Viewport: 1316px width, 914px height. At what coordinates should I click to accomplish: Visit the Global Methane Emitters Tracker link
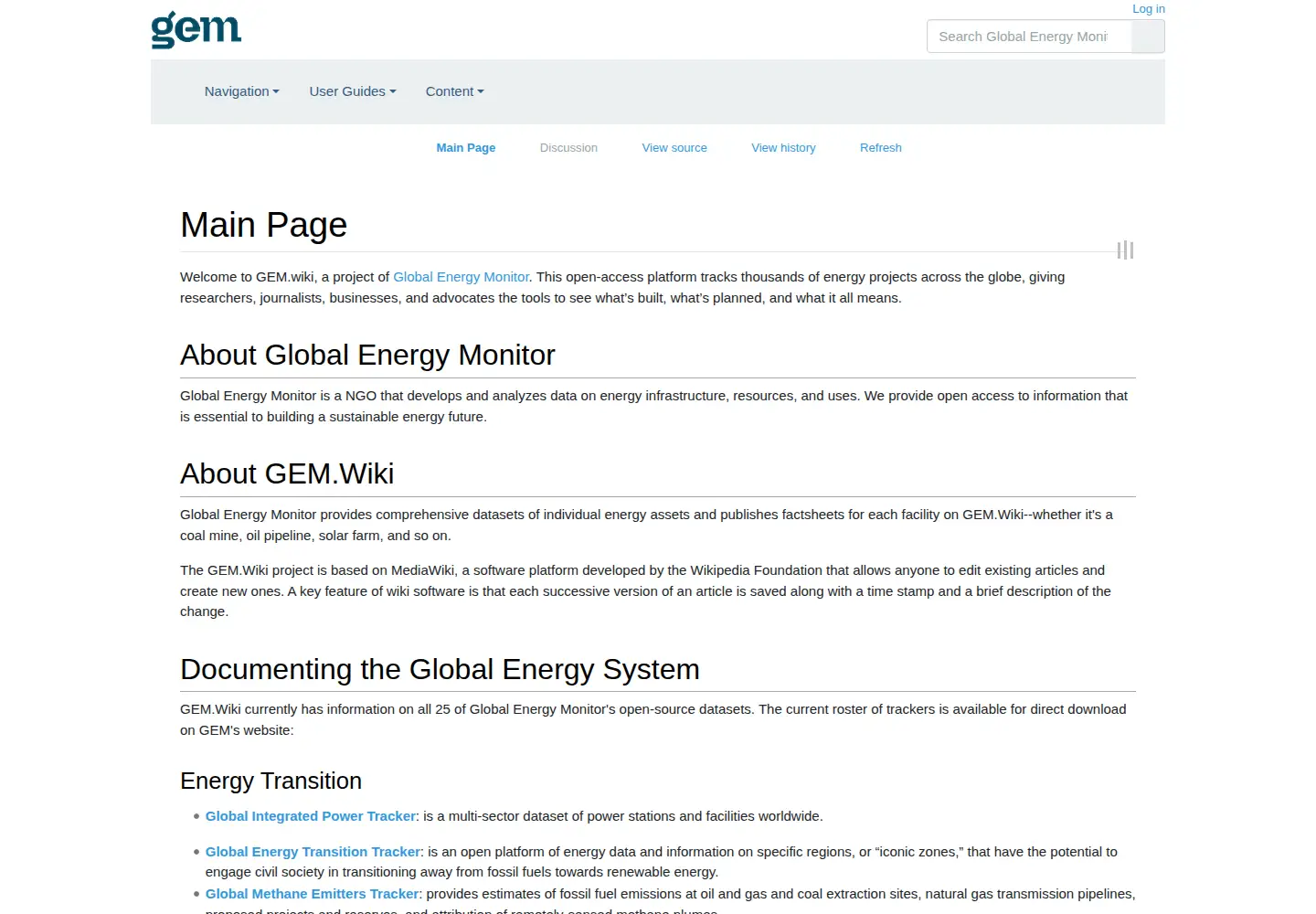[312, 894]
